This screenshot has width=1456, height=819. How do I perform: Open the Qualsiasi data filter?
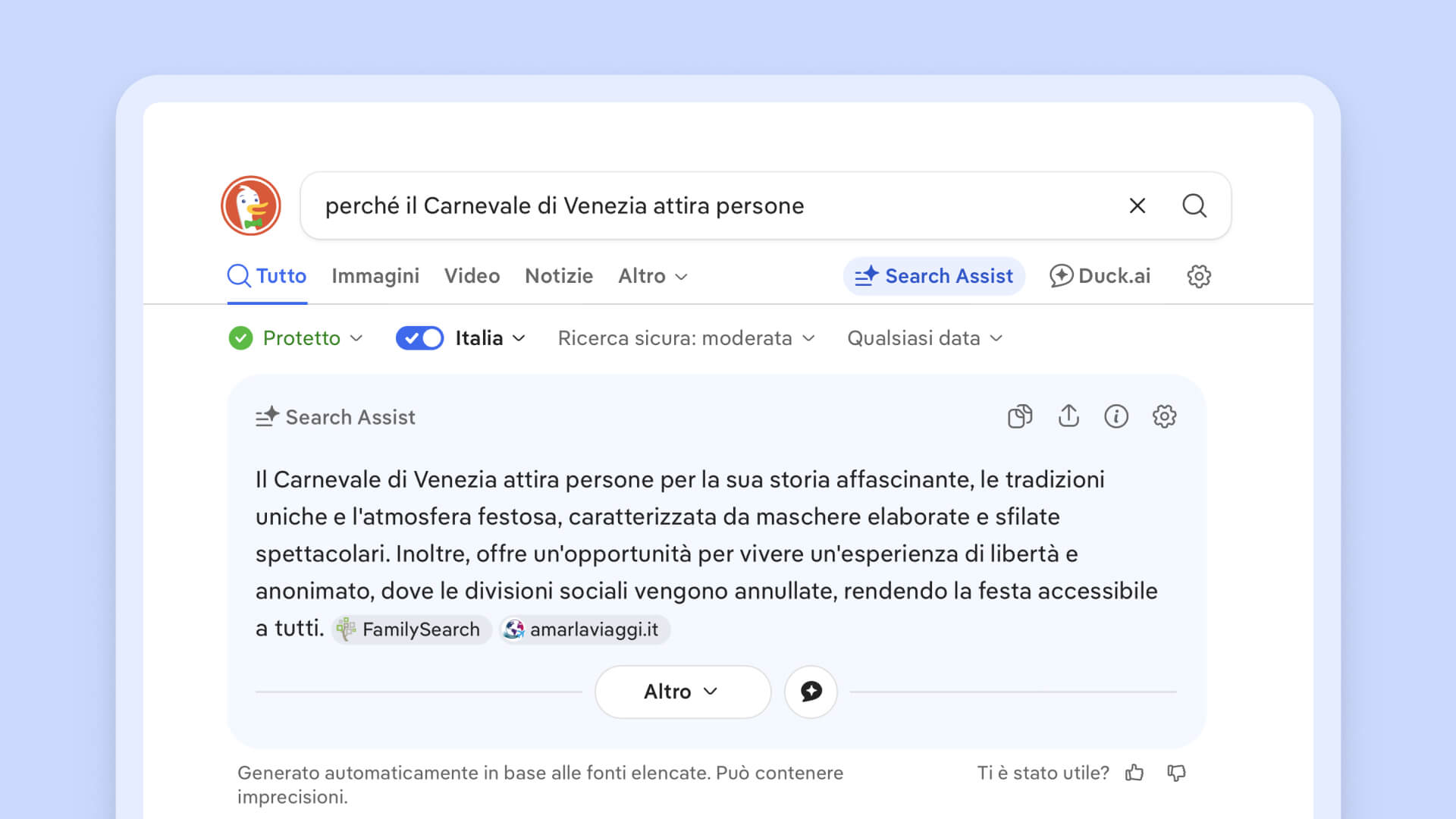924,338
